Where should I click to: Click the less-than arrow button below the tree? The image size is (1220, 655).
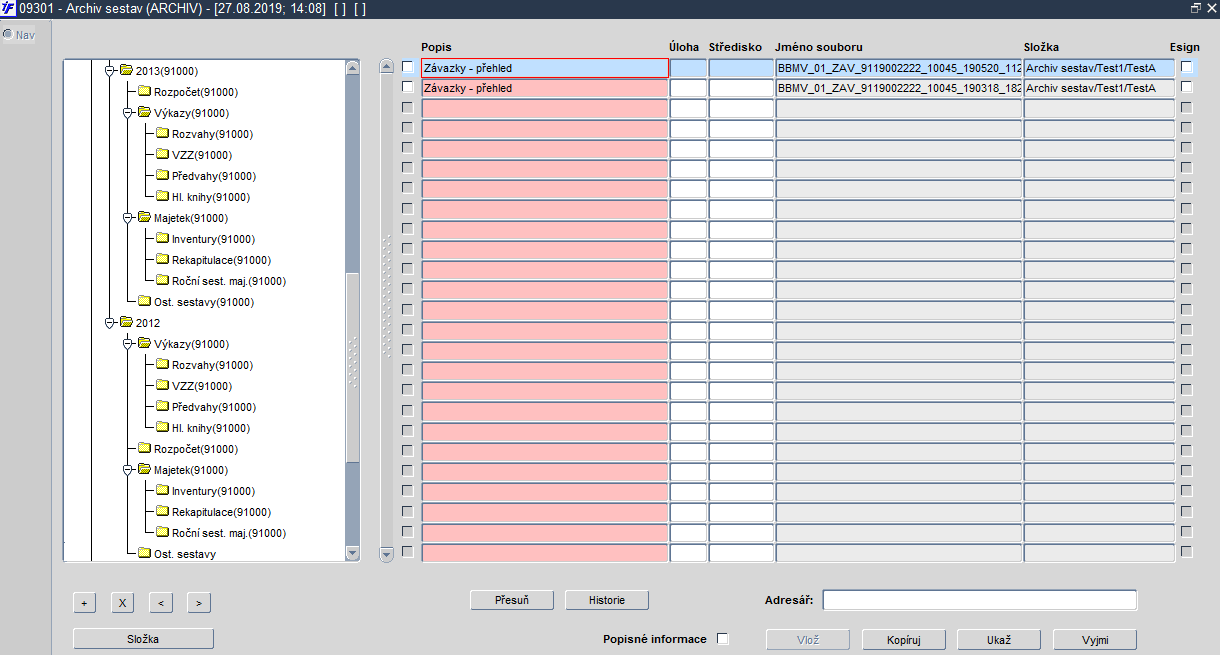tap(160, 602)
